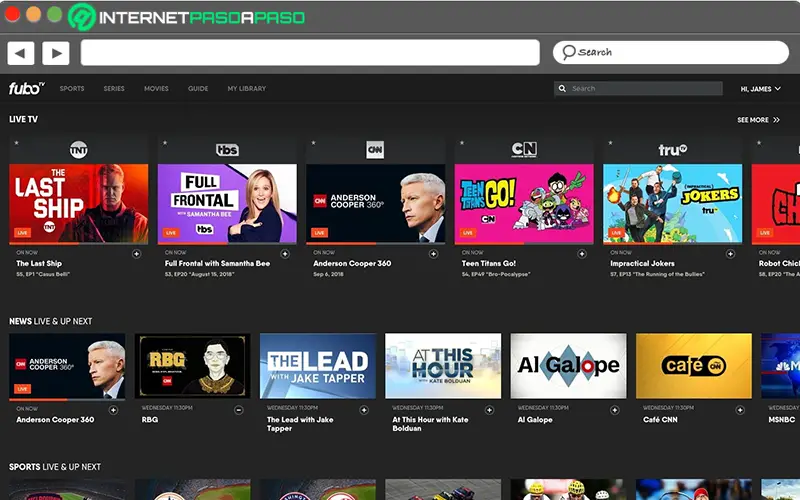Favorite the truTV channel star

[610, 143]
